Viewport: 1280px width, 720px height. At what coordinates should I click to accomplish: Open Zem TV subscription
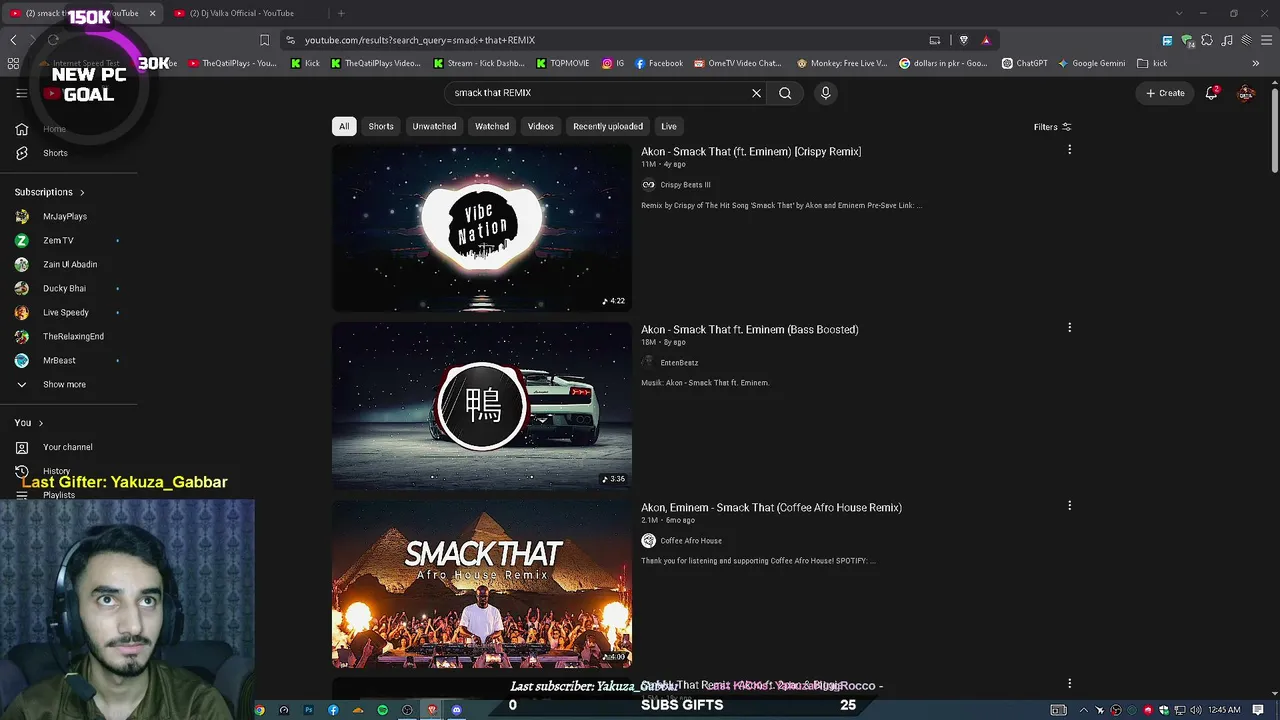58,240
